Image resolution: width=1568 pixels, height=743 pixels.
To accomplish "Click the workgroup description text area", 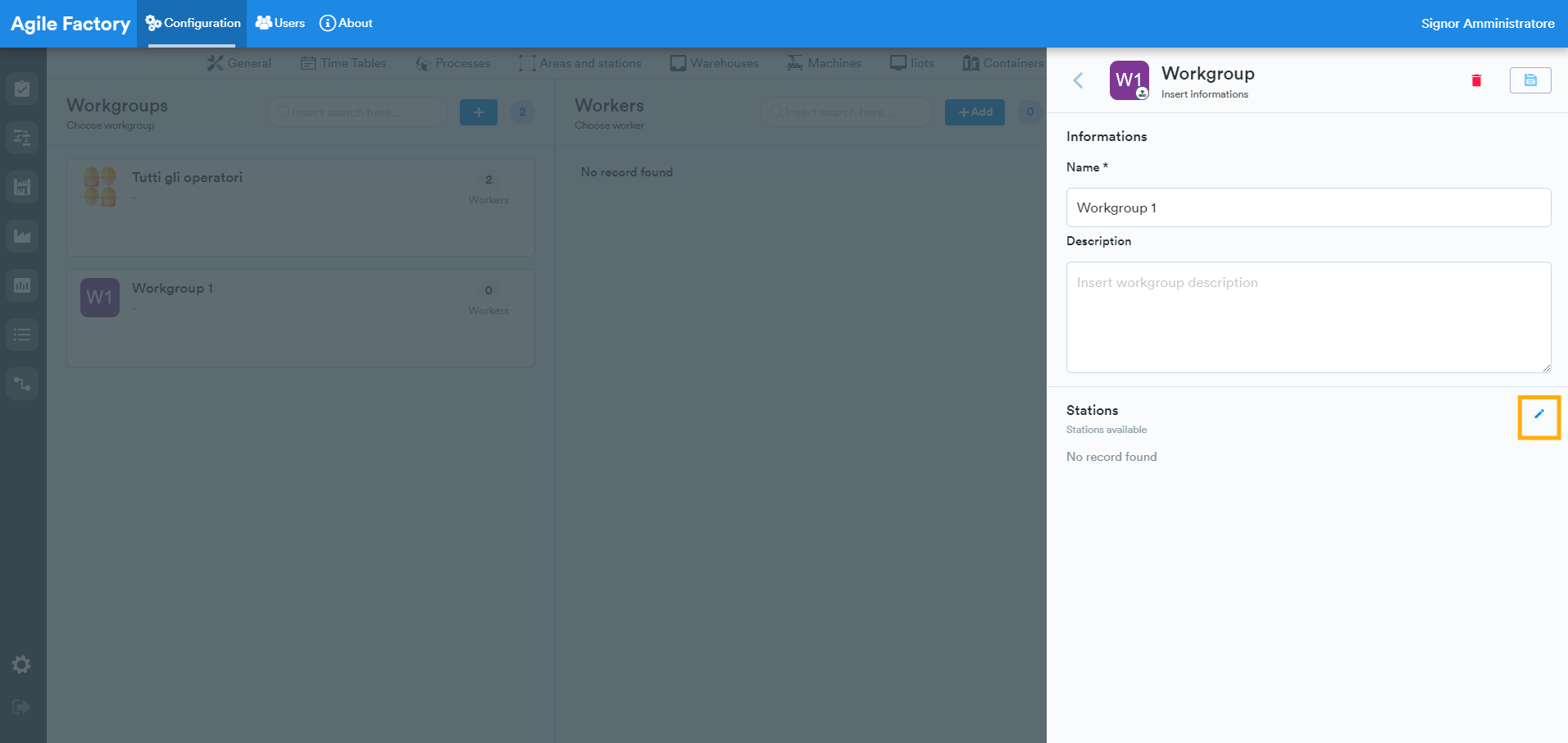I will [1308, 317].
